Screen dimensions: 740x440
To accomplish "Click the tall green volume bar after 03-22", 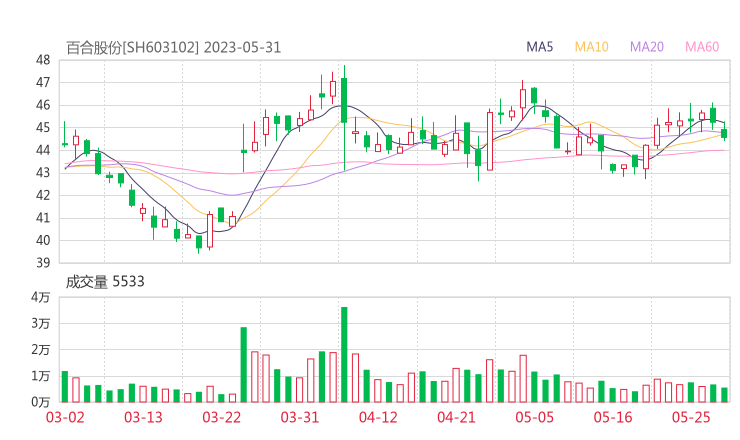I will pyautogui.click(x=244, y=364).
